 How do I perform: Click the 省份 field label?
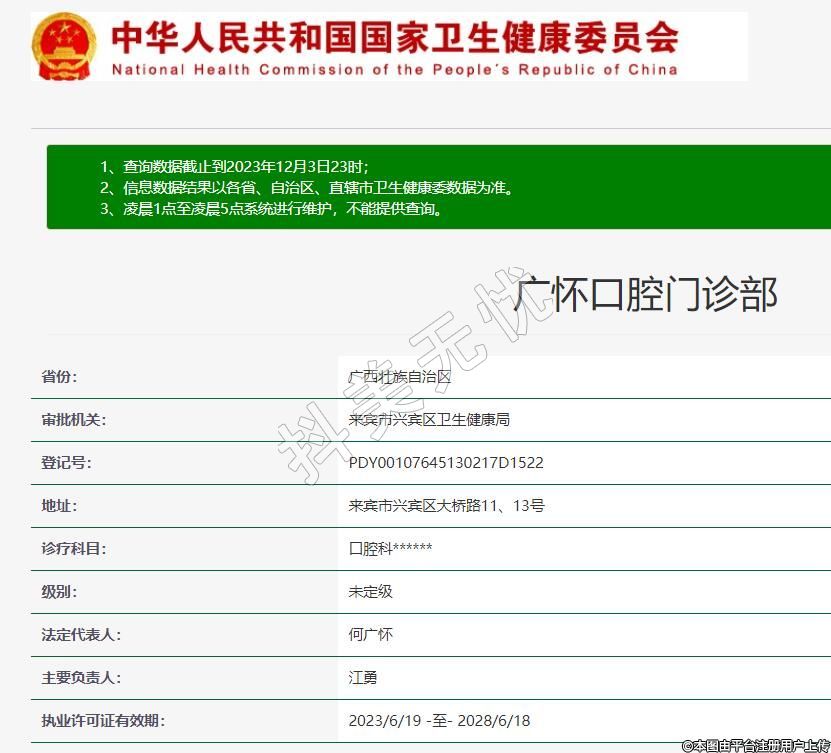click(x=59, y=377)
